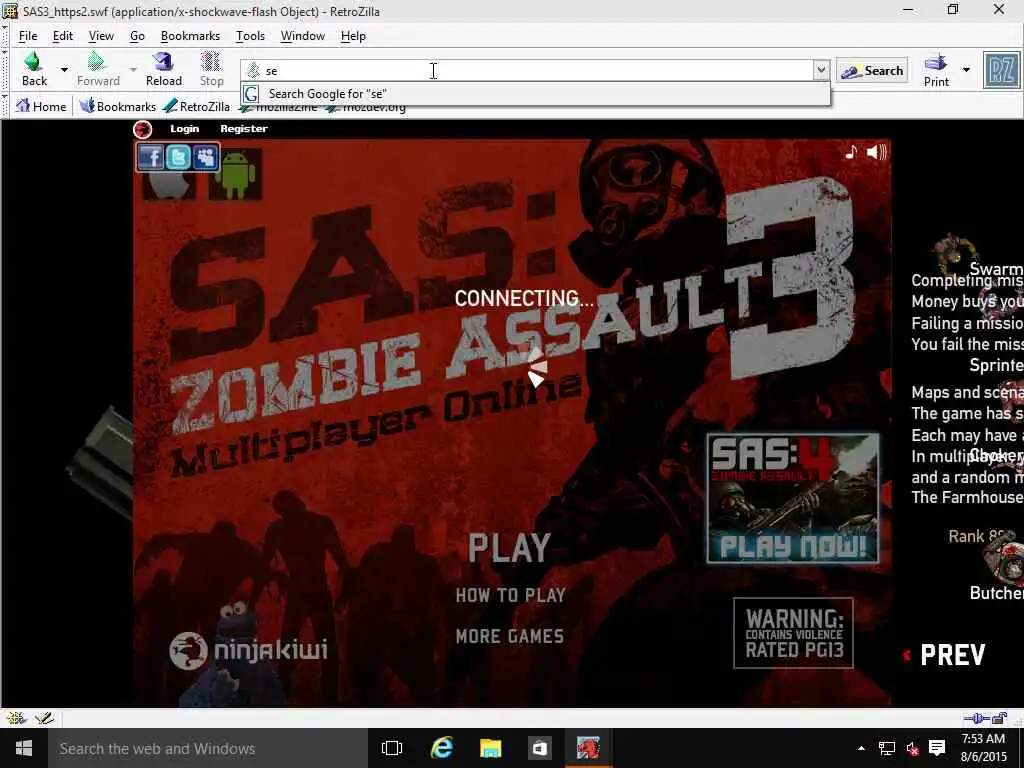Click MORE GAMES in game menu
The height and width of the screenshot is (768, 1024).
coord(510,636)
